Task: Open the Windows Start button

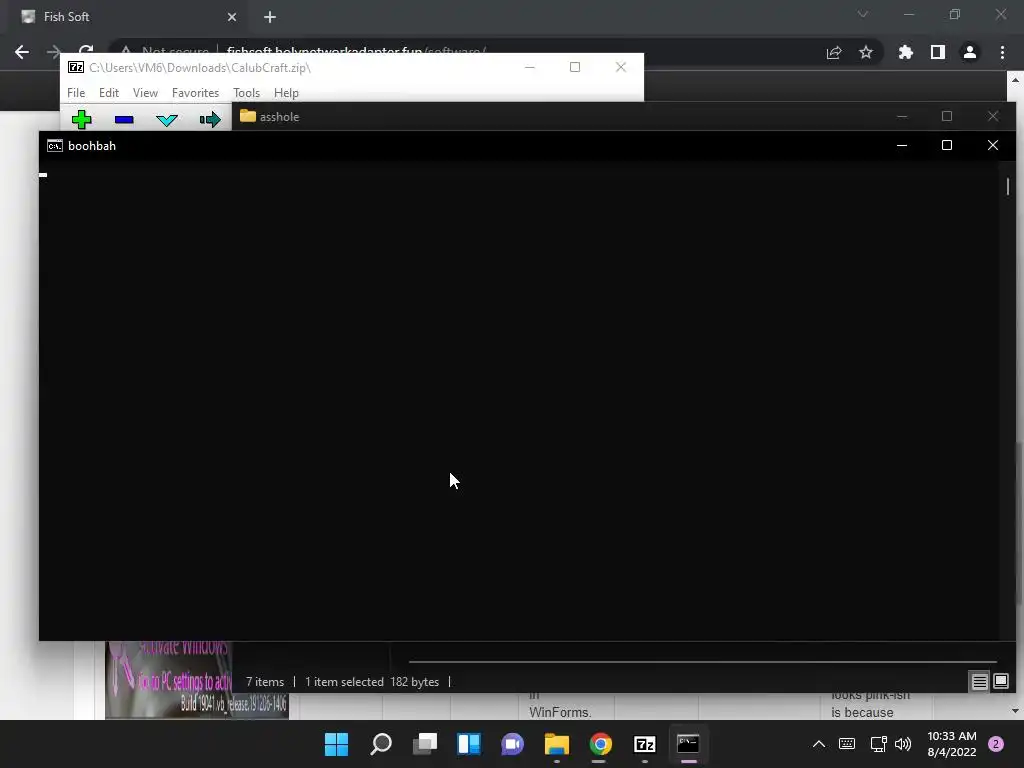Action: [336, 744]
